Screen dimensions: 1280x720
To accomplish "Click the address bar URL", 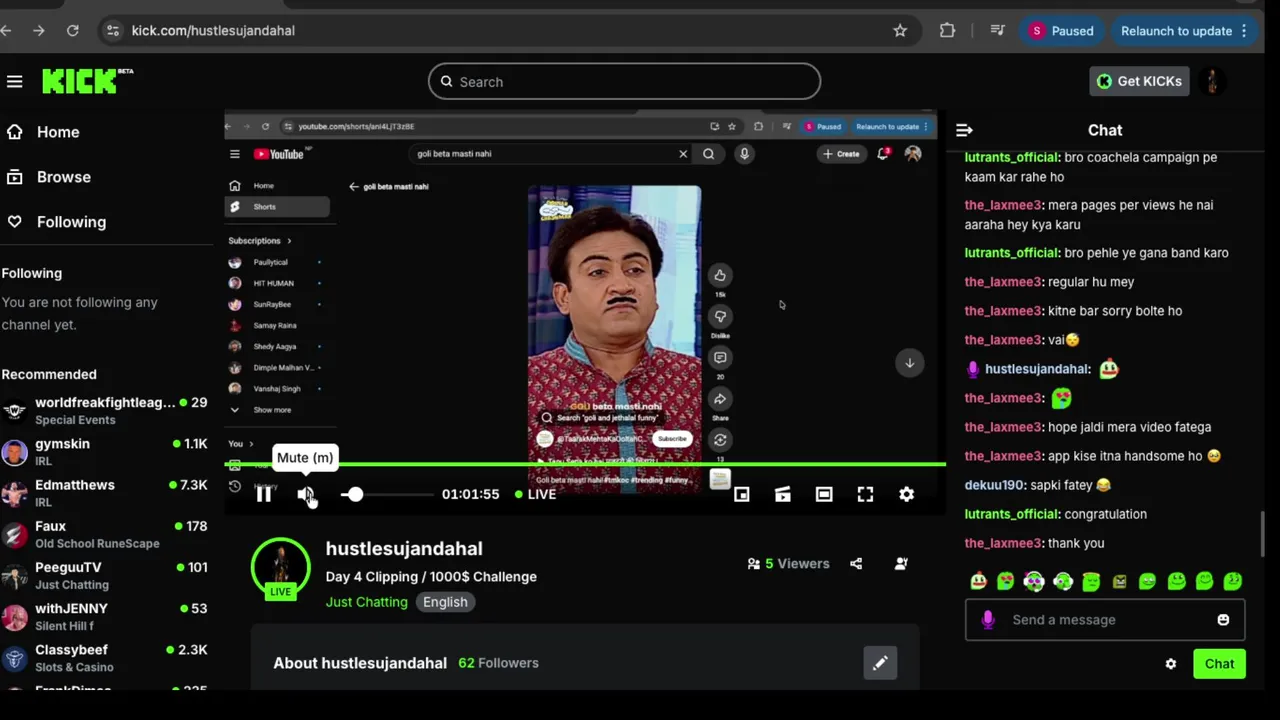I will (213, 31).
